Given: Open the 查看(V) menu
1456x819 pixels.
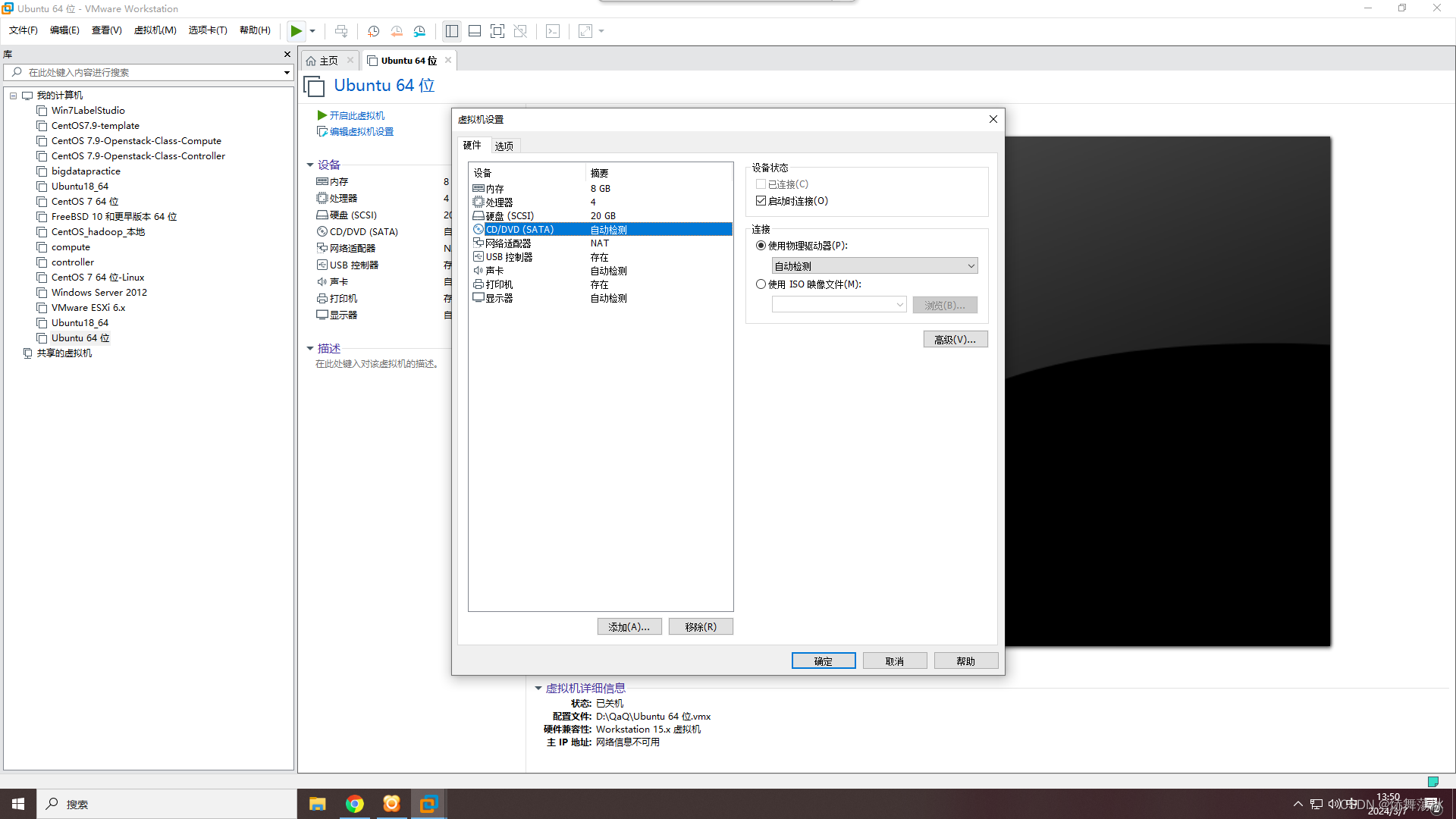Looking at the screenshot, I should pyautogui.click(x=107, y=30).
